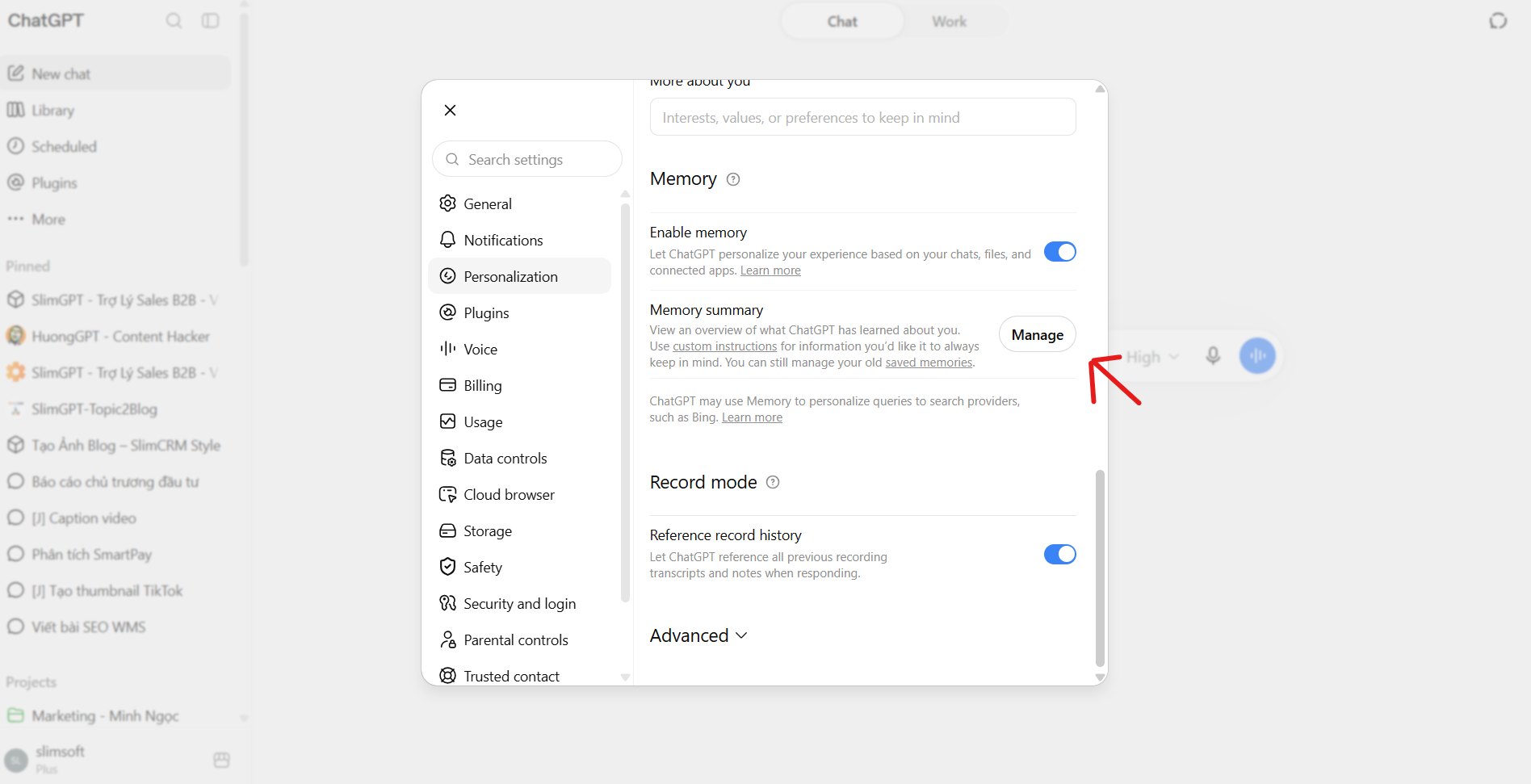The width and height of the screenshot is (1531, 784).
Task: Open pinned 'HuongGPT - Content Hacker'
Action: pos(115,336)
